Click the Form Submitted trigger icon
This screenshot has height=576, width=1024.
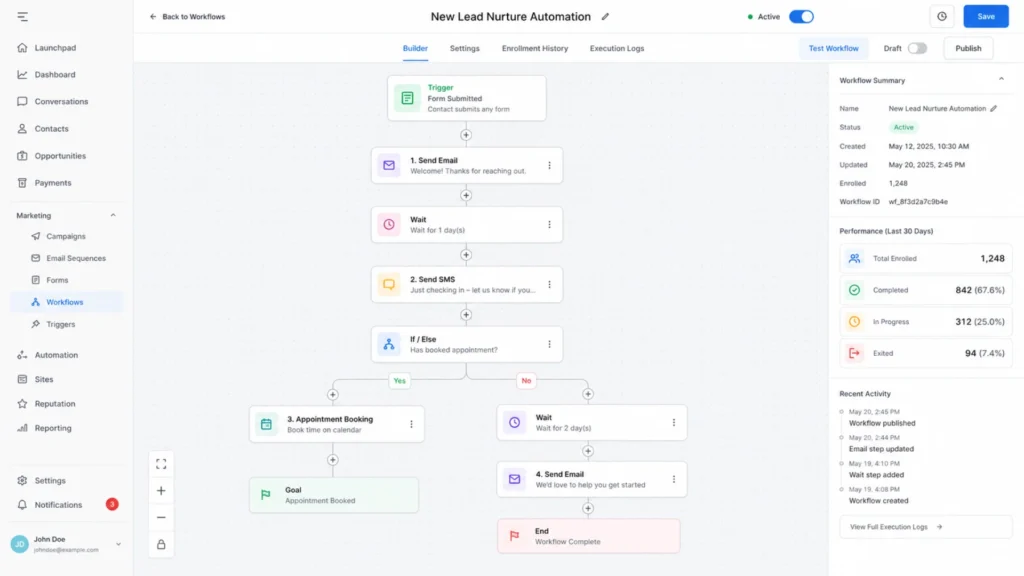408,98
